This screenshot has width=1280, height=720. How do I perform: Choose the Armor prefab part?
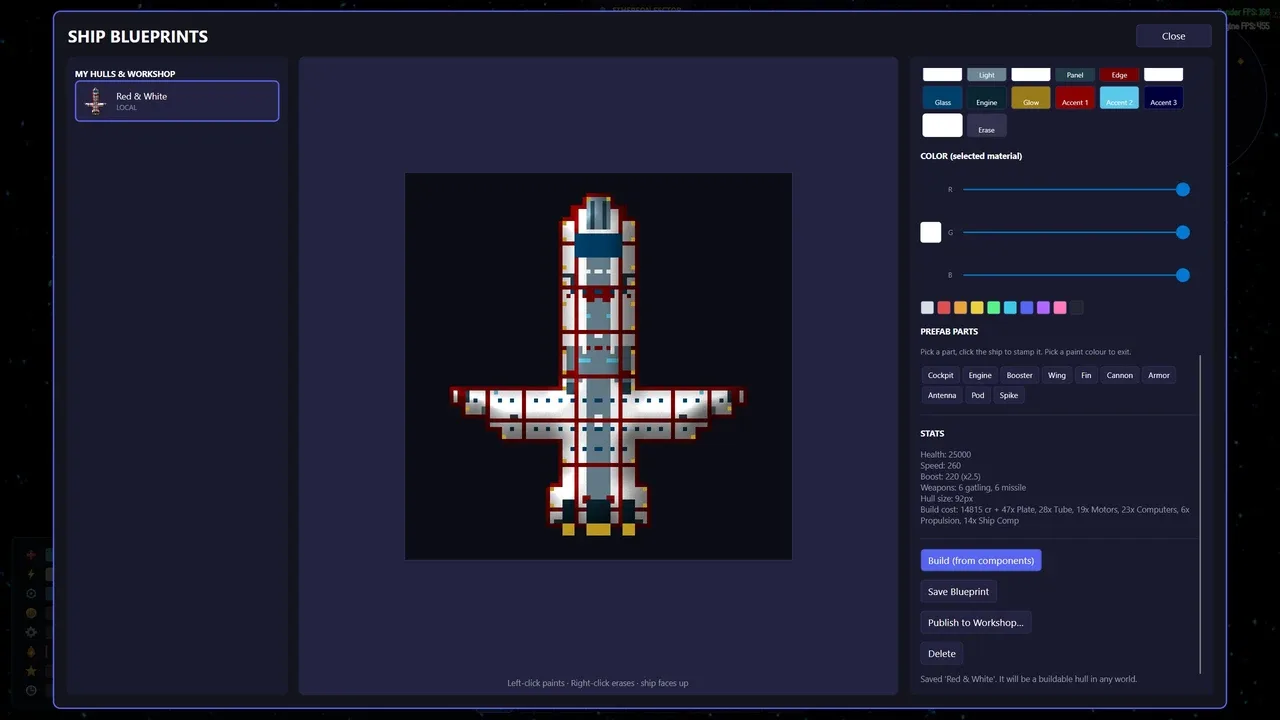(1159, 375)
